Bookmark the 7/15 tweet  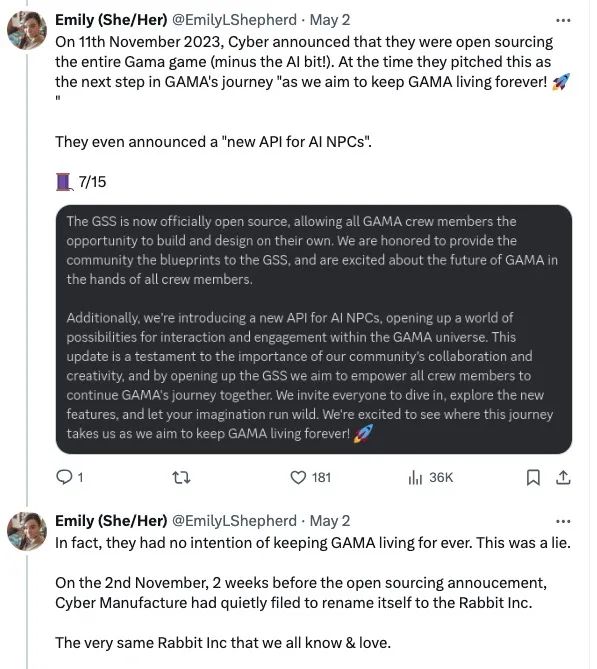click(533, 477)
